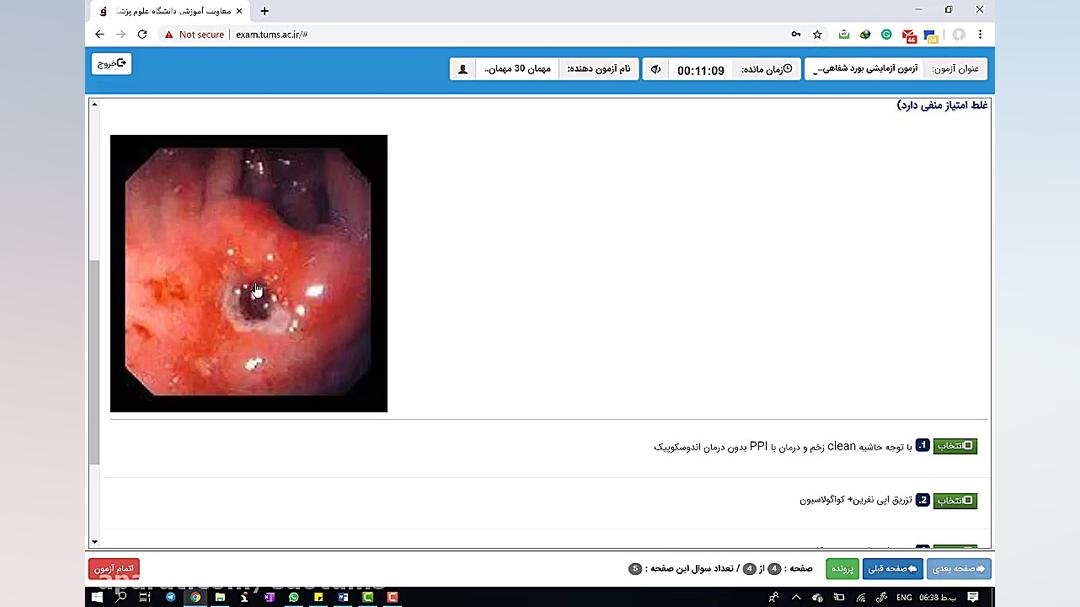Open the network Wi-Fi tray icon
Image resolution: width=1080 pixels, height=607 pixels.
[860, 597]
